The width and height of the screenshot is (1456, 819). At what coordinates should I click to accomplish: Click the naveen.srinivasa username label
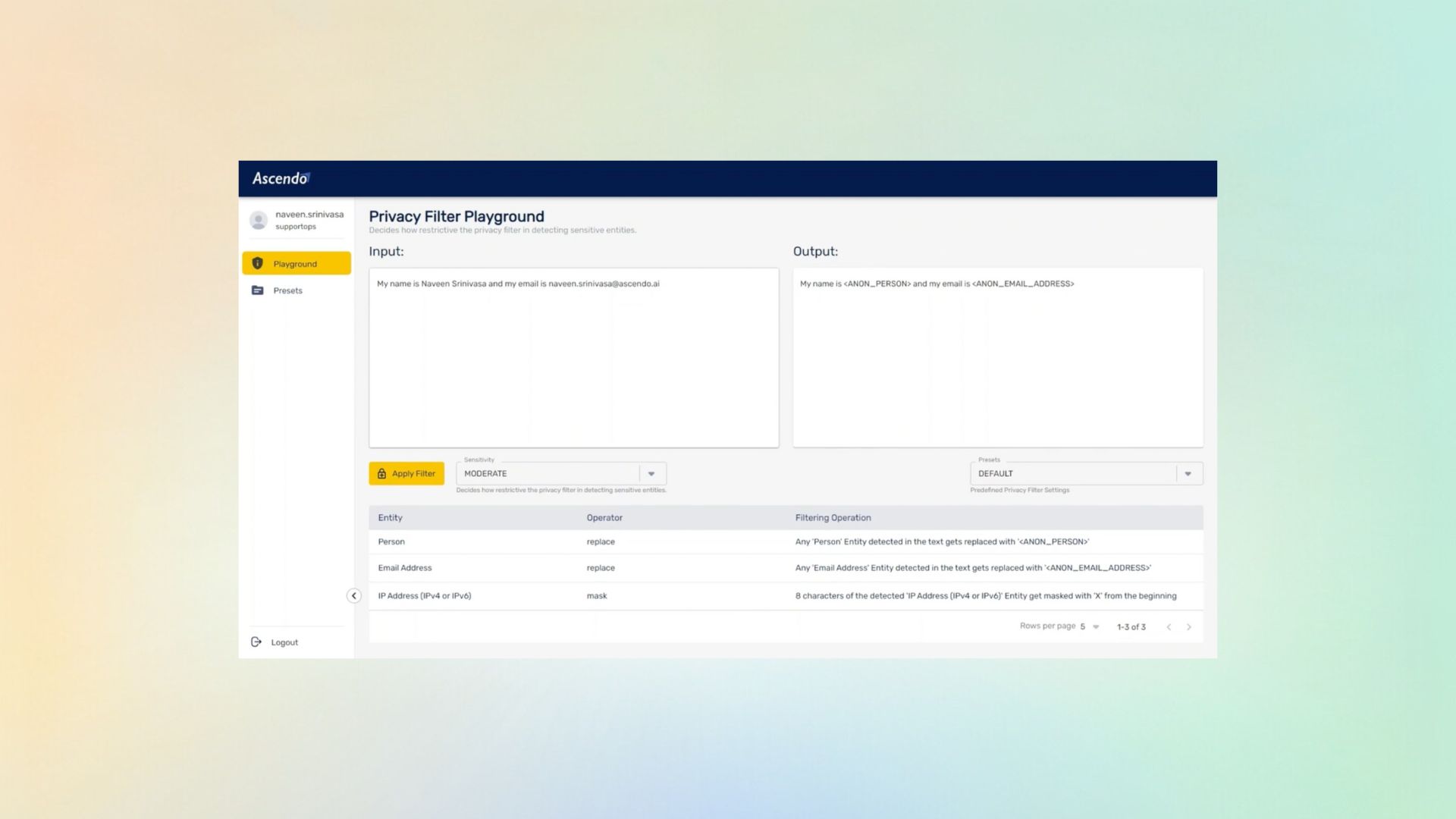(x=309, y=215)
